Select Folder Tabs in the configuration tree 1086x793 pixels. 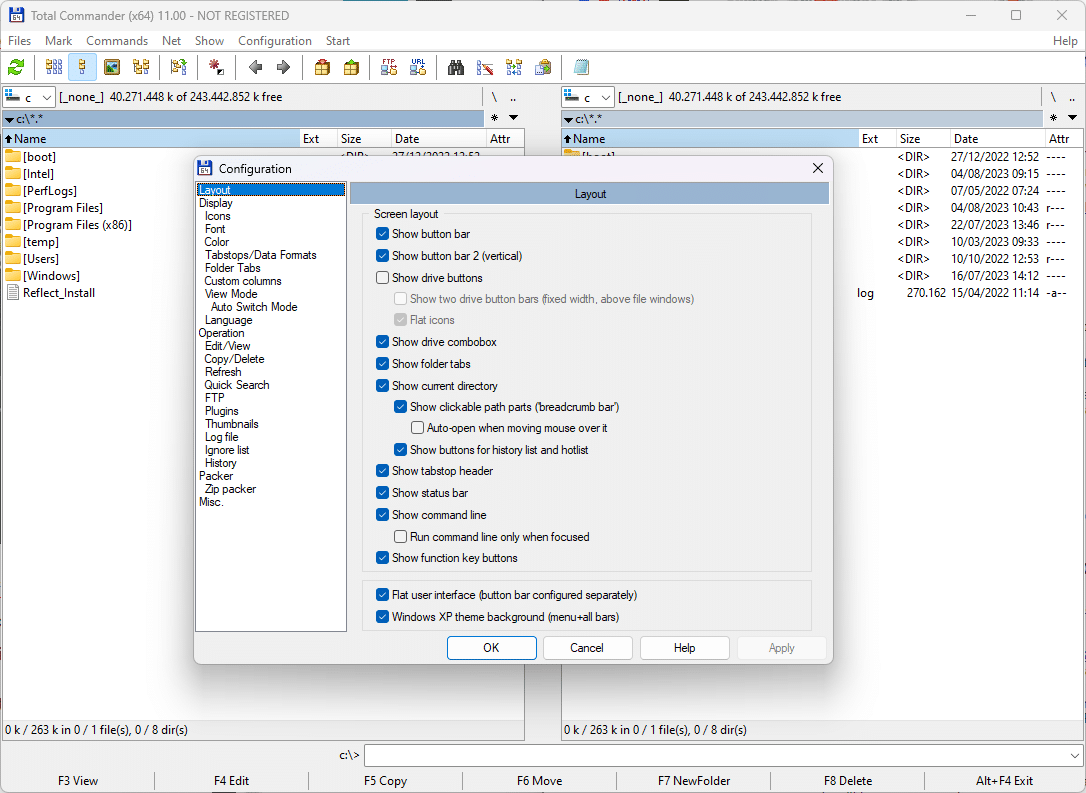(233, 268)
